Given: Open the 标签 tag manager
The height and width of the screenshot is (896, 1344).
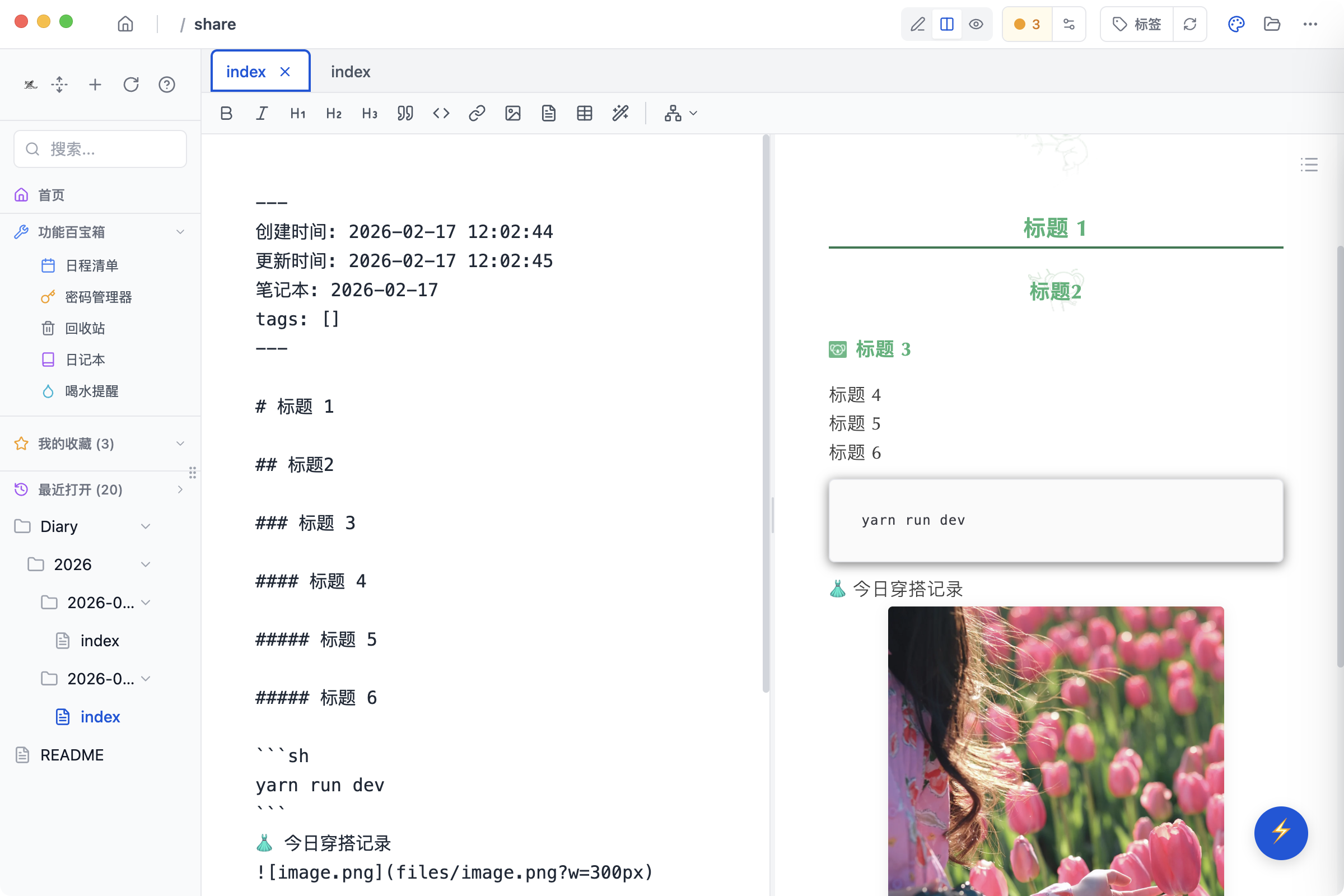Looking at the screenshot, I should [1136, 24].
